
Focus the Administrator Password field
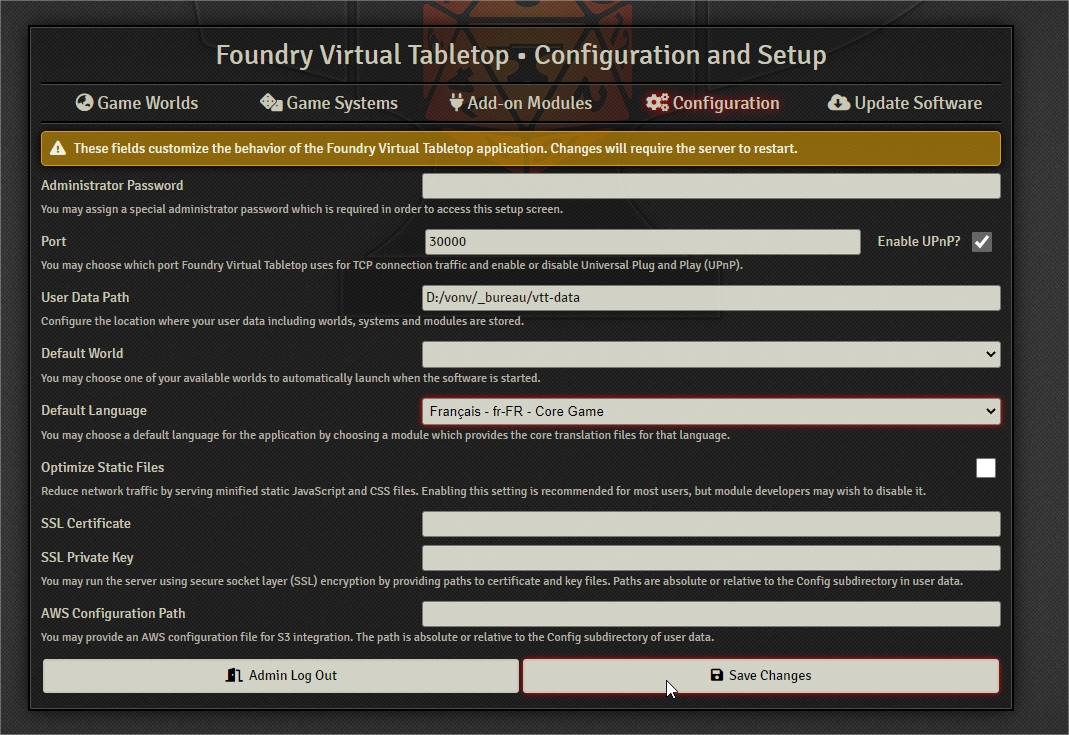click(x=711, y=186)
